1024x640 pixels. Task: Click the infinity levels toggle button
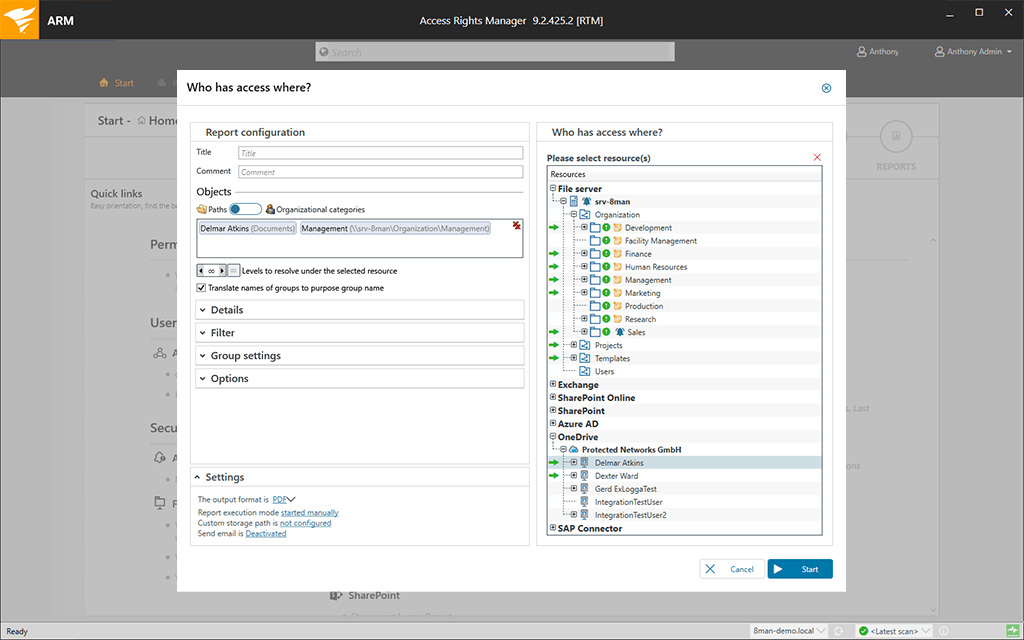(x=232, y=269)
